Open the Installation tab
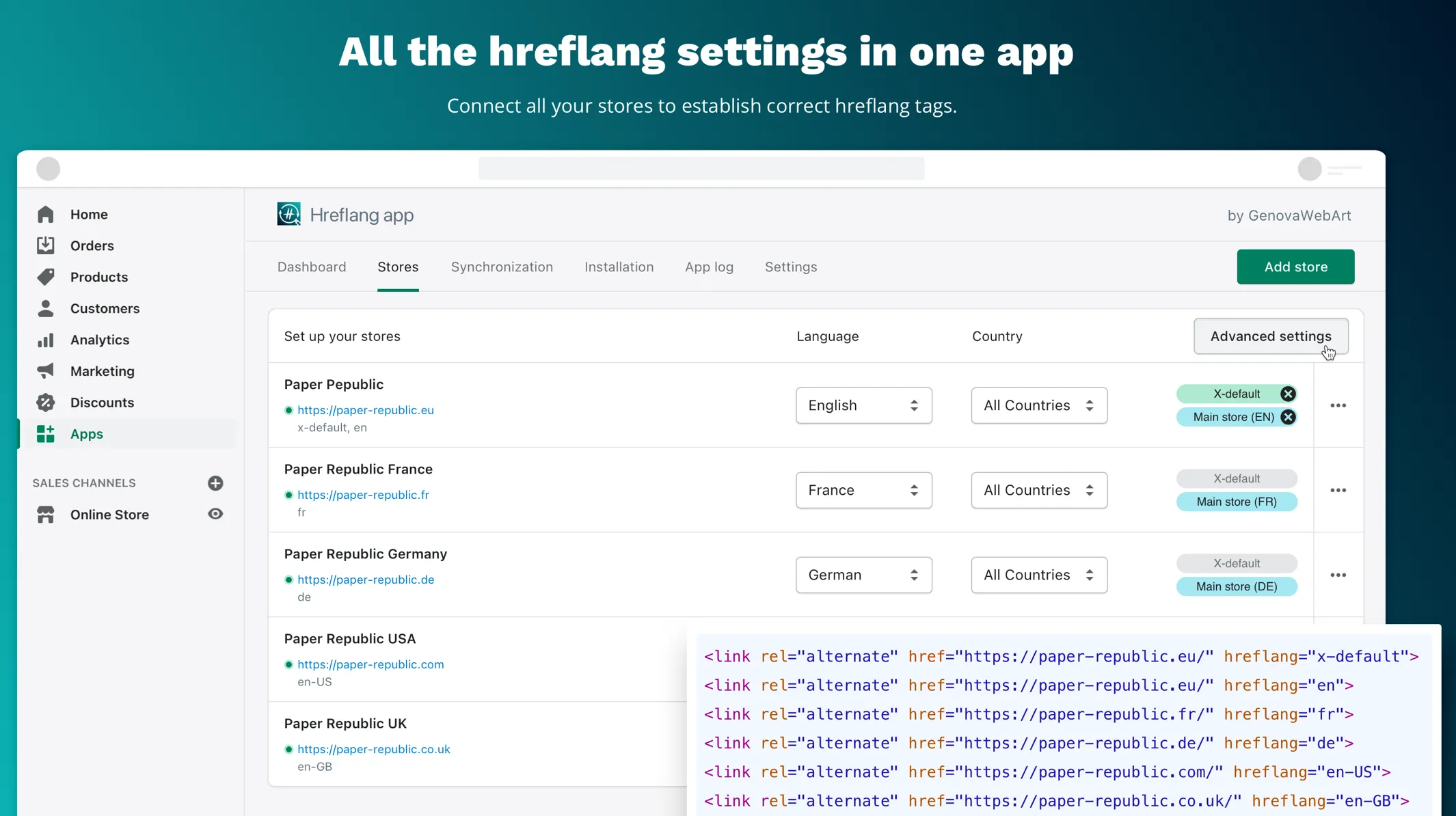1456x816 pixels. pos(619,267)
